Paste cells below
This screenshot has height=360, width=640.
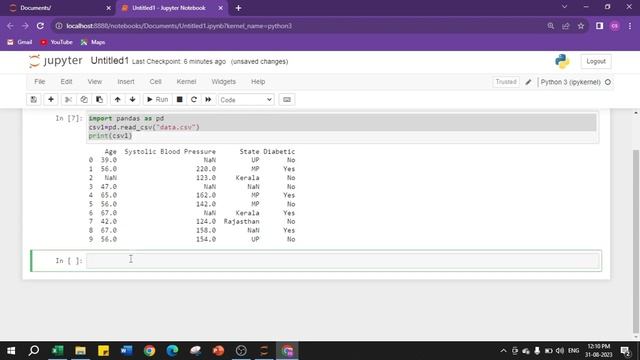99,100
